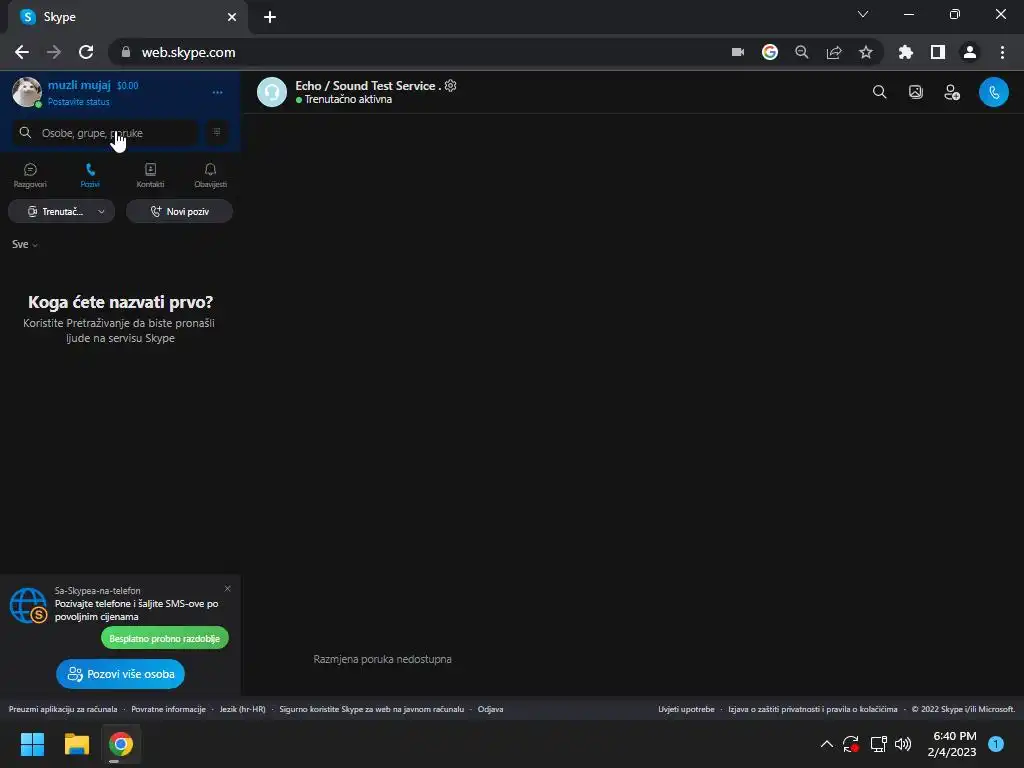The height and width of the screenshot is (768, 1024).
Task: Open the conversation gallery icon
Action: pos(916,92)
